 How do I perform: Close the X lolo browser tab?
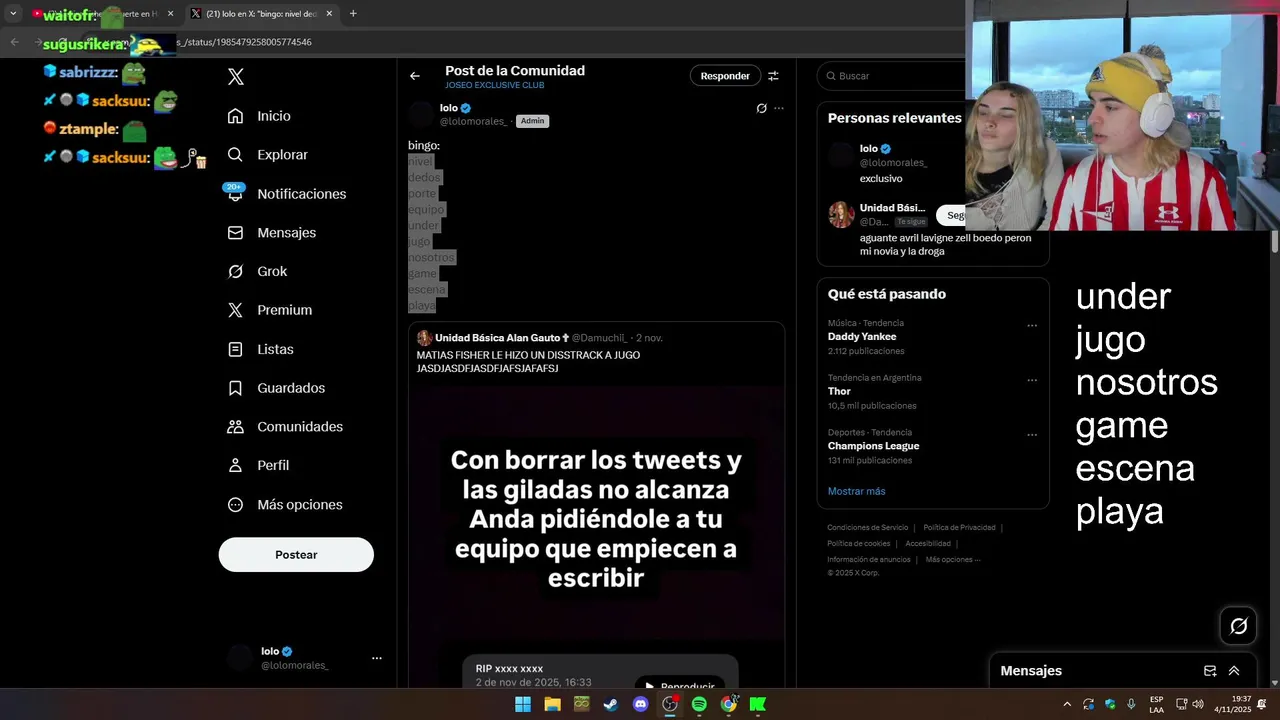tap(329, 14)
